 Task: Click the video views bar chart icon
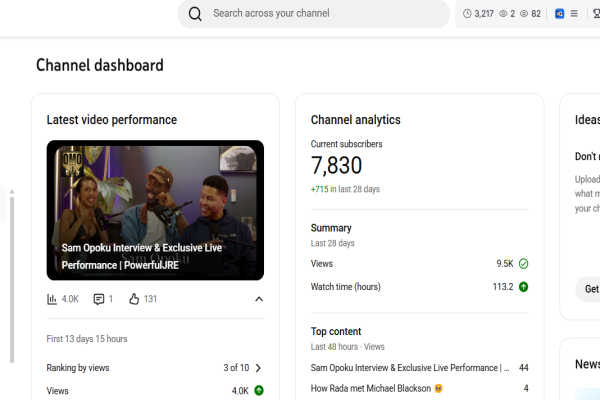pyautogui.click(x=52, y=299)
